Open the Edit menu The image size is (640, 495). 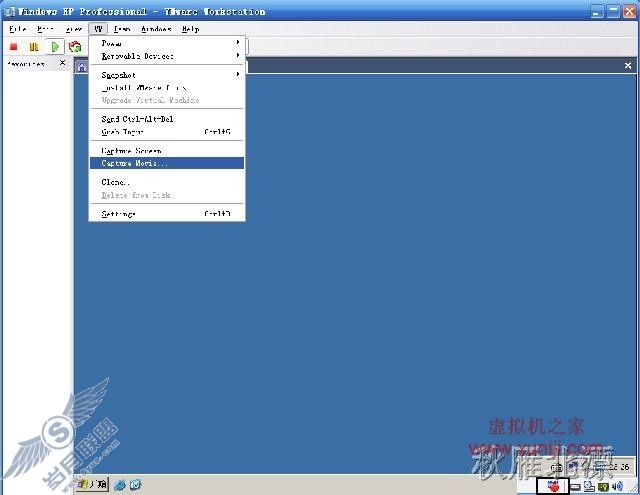[x=45, y=29]
